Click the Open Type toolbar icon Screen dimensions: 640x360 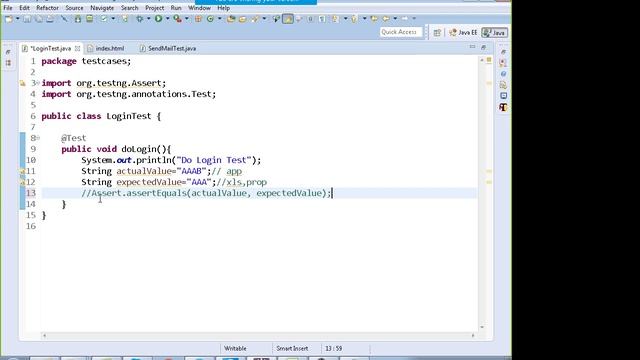(x=231, y=19)
